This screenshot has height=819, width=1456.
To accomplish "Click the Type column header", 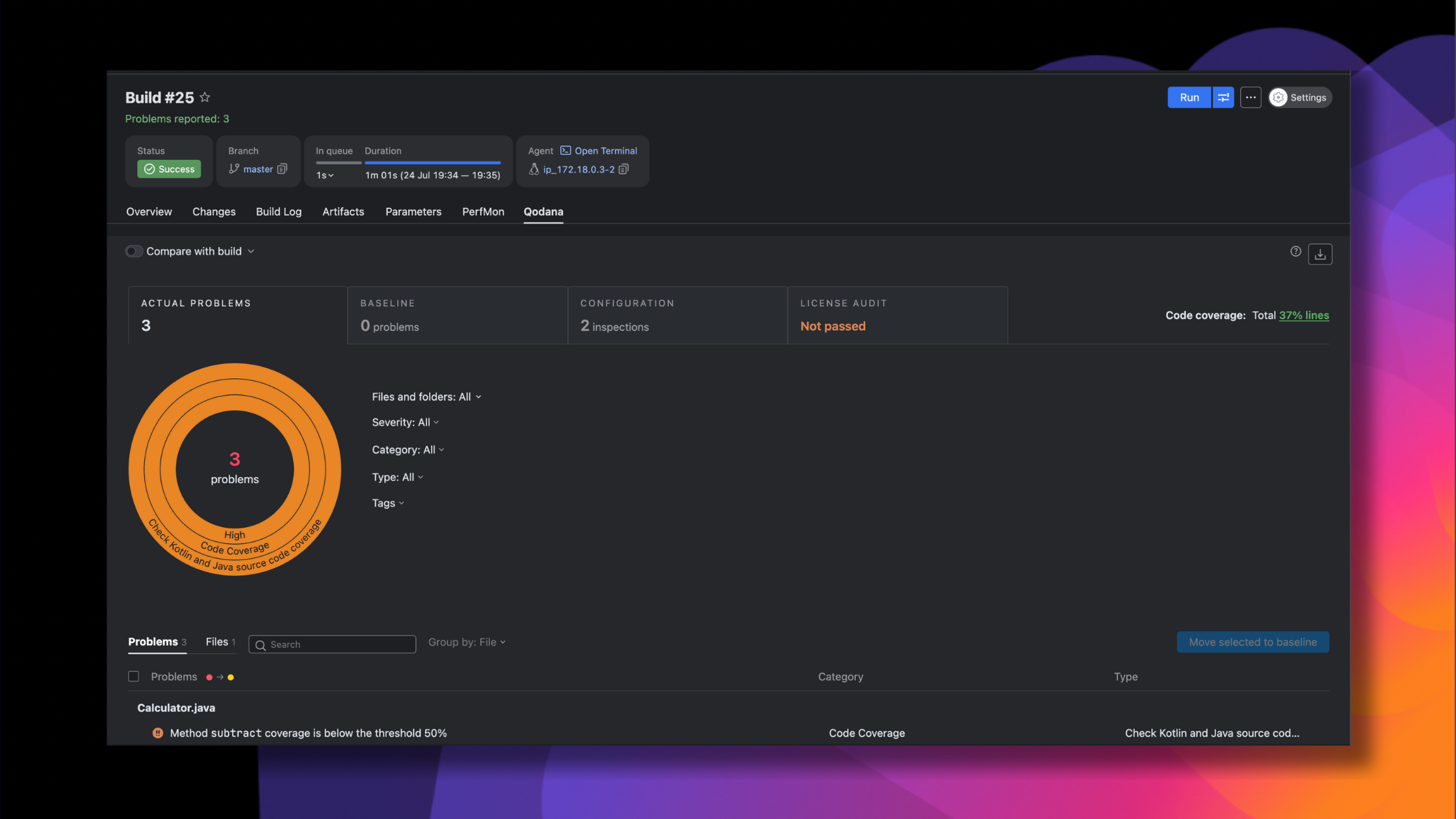I will [x=1126, y=677].
